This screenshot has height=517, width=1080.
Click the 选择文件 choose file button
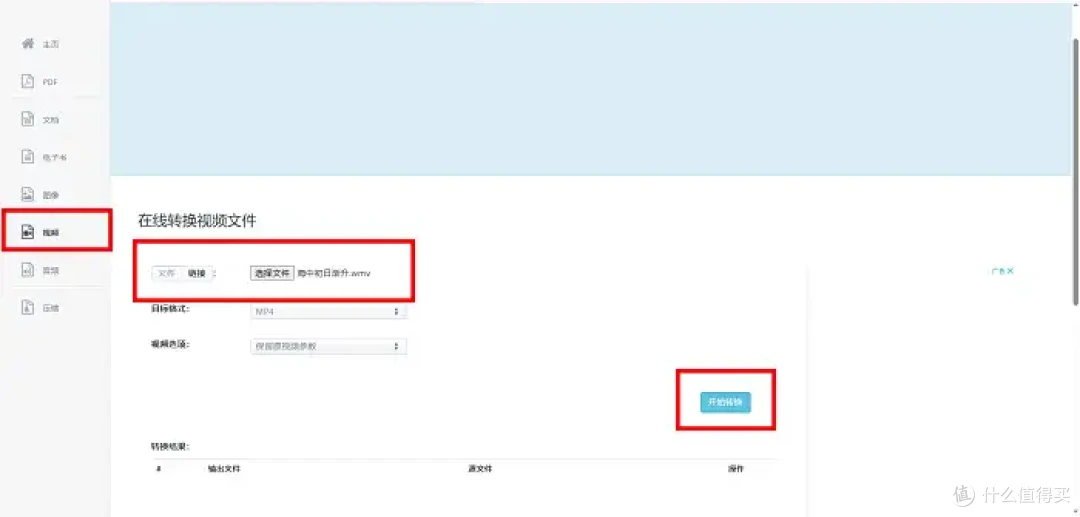click(x=272, y=273)
